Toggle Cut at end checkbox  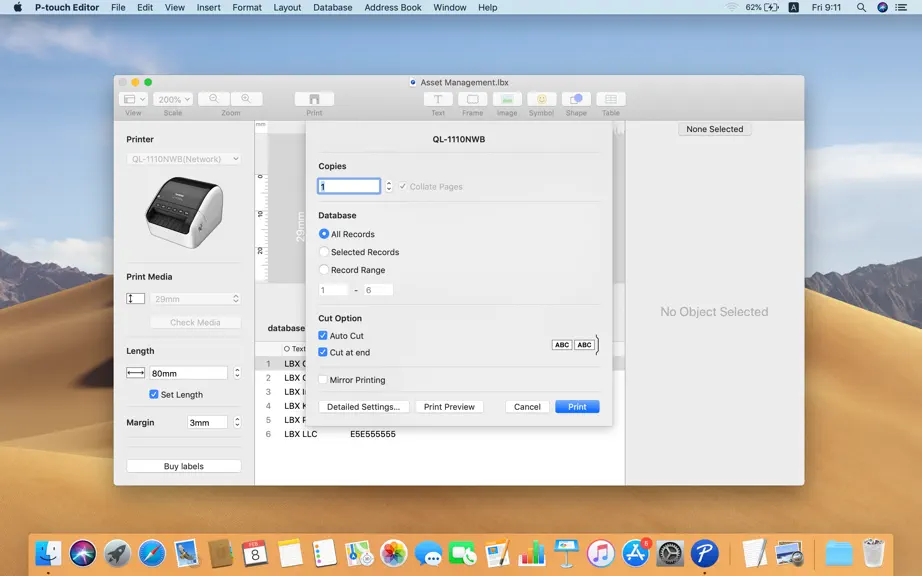click(323, 352)
